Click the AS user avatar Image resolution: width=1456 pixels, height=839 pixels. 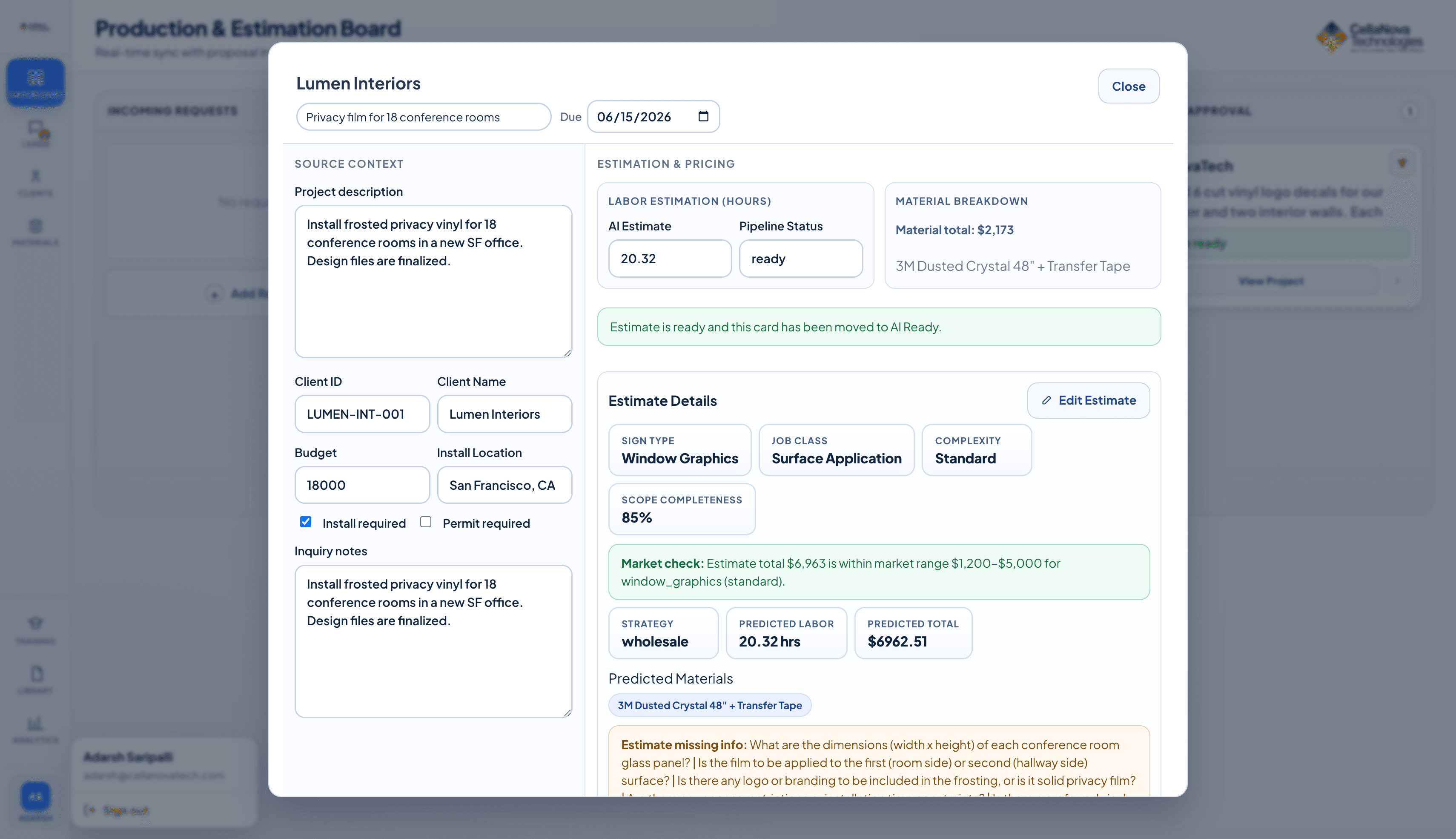pos(36,796)
